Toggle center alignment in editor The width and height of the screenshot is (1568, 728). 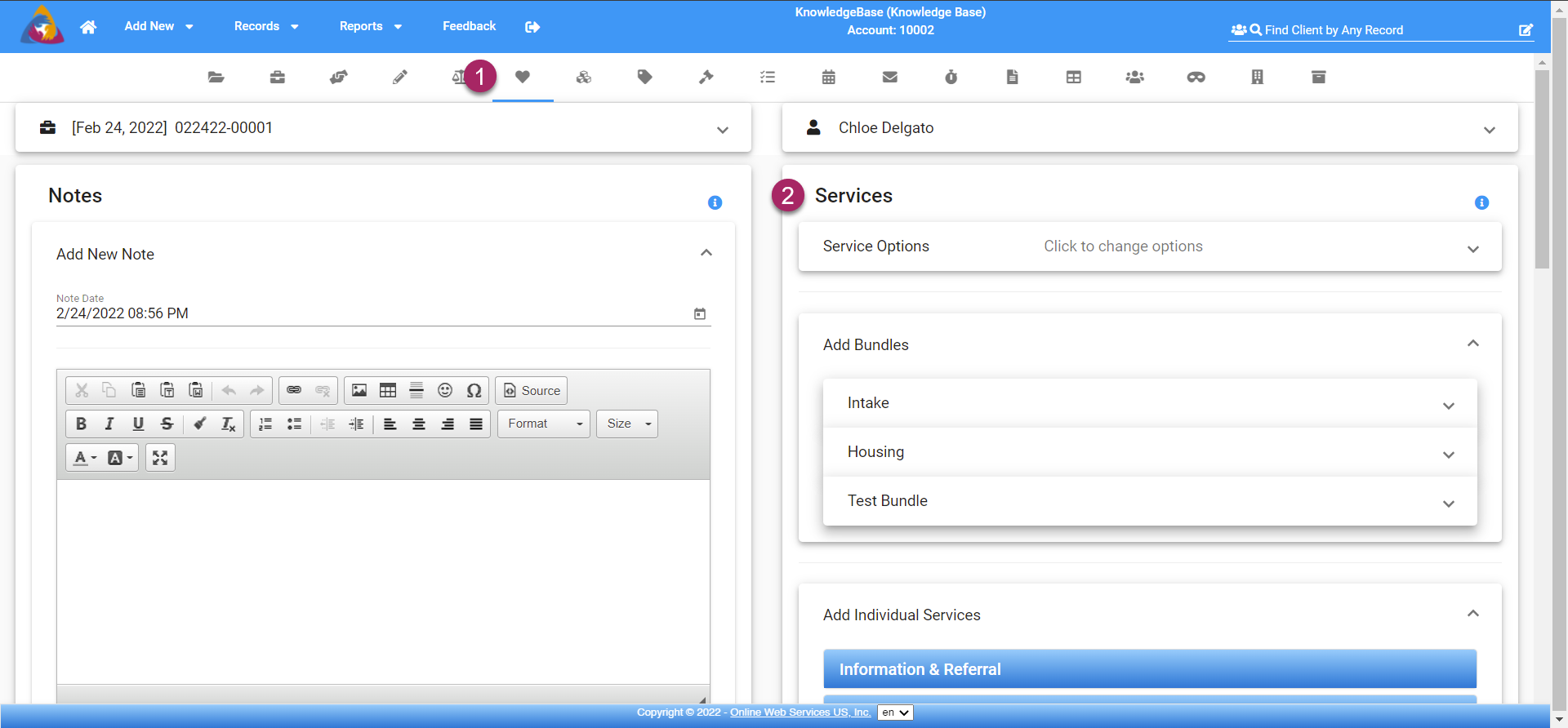[419, 424]
